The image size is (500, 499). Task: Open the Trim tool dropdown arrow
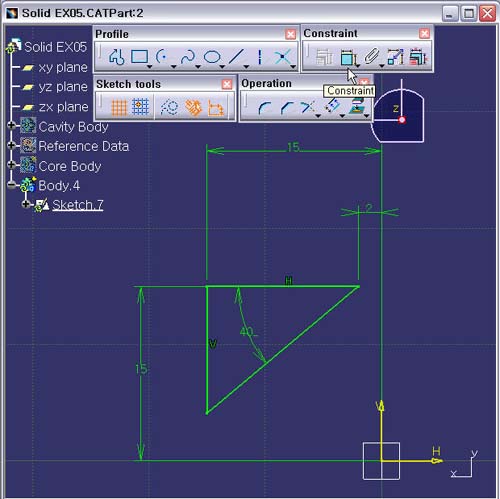(318, 116)
